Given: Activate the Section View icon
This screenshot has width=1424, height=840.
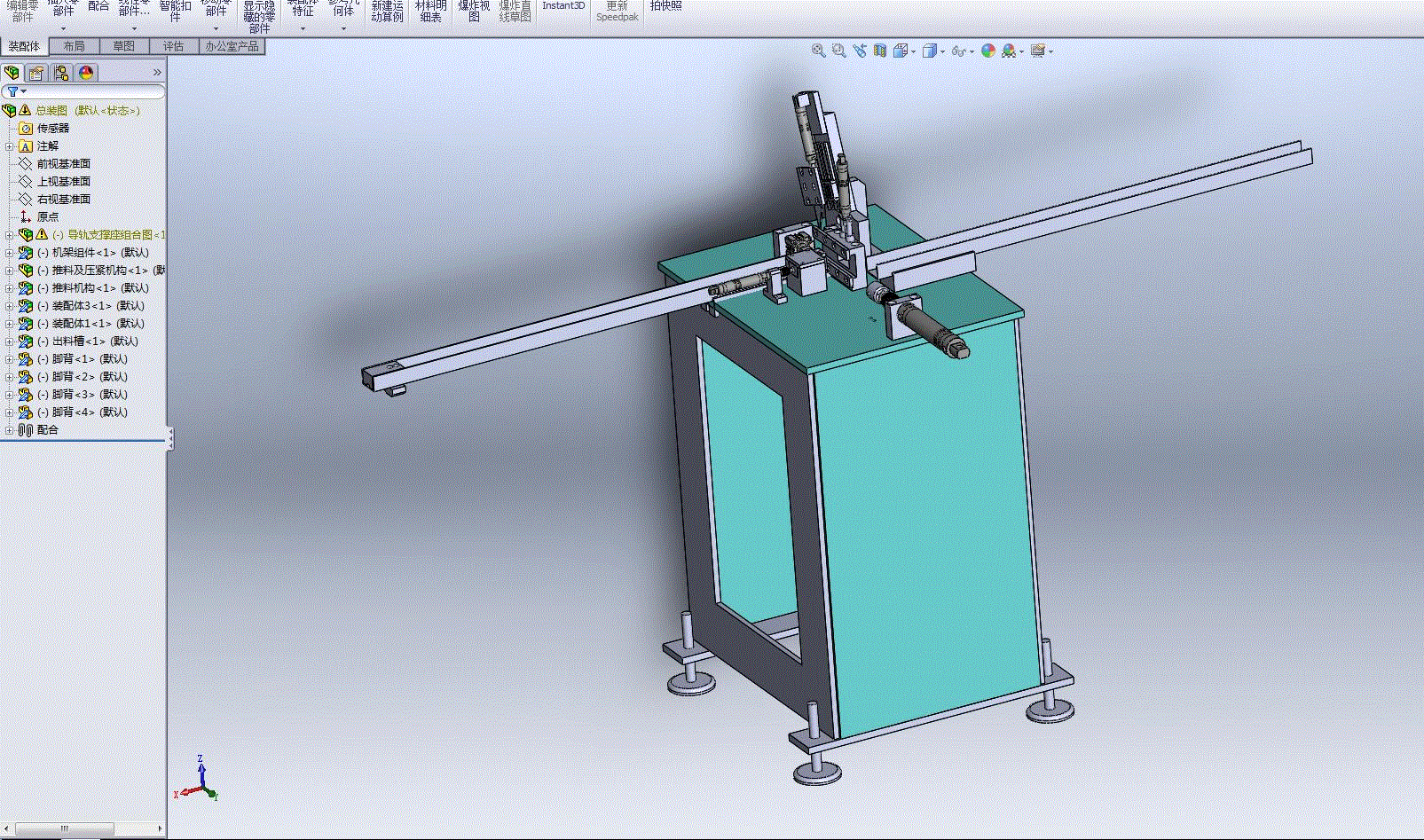Looking at the screenshot, I should tap(879, 51).
